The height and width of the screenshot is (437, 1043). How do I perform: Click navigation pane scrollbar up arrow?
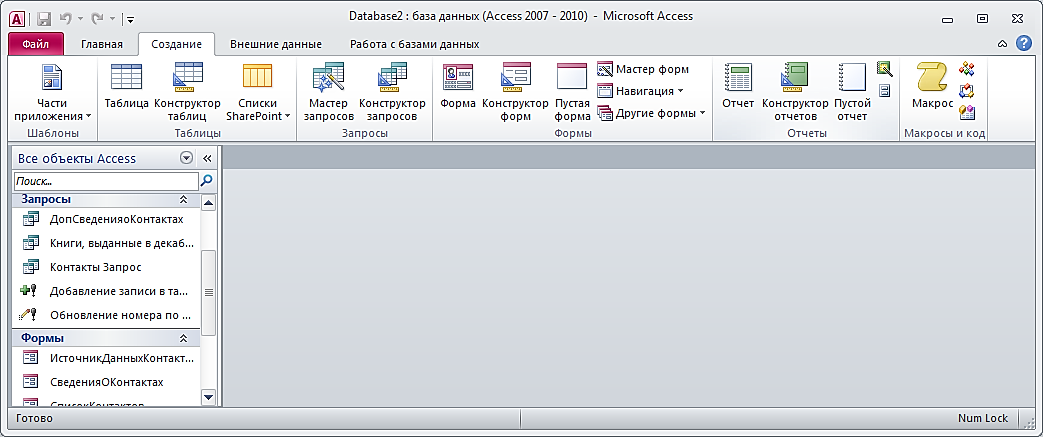(208, 203)
